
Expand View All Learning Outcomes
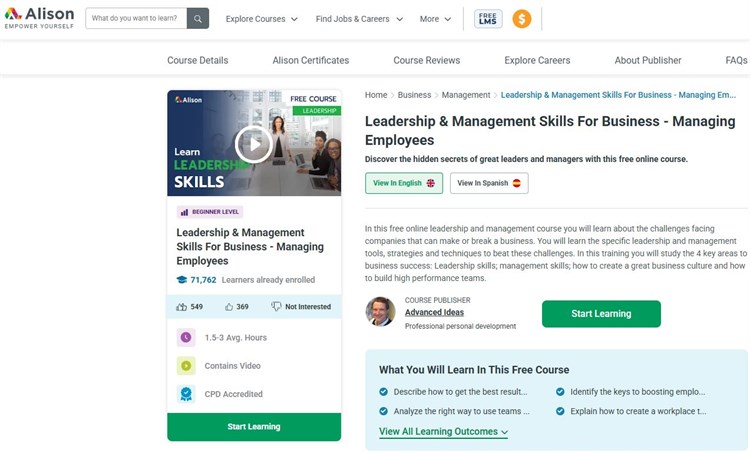(x=443, y=432)
